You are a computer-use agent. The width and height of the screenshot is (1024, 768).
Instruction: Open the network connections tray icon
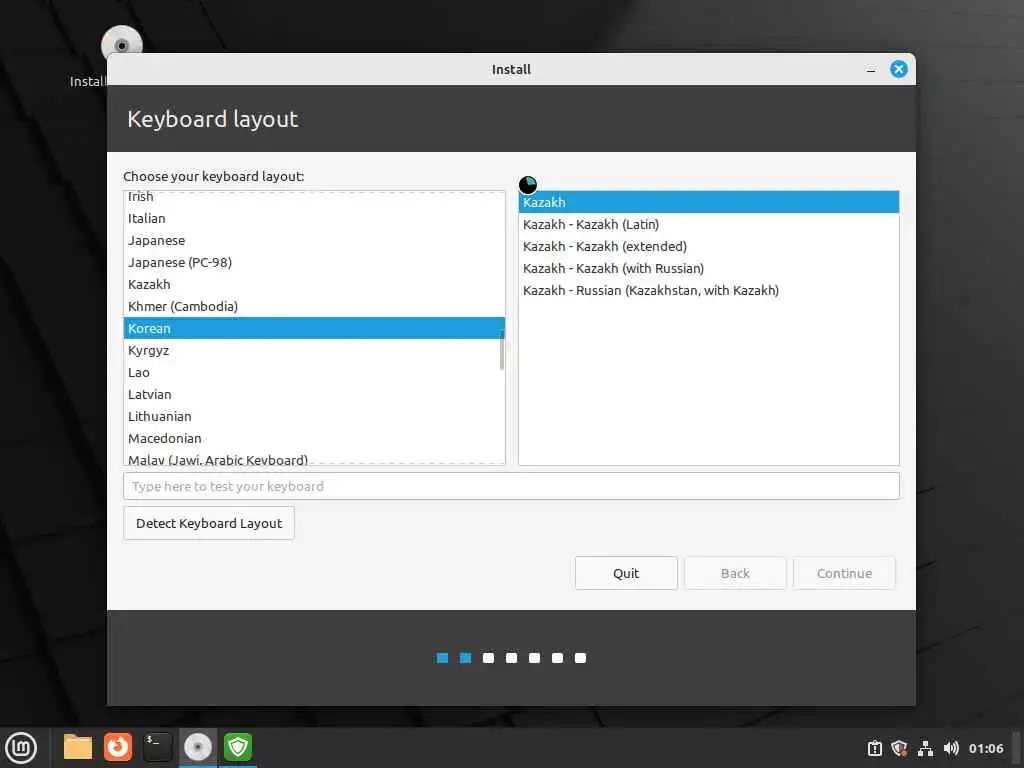coord(925,748)
